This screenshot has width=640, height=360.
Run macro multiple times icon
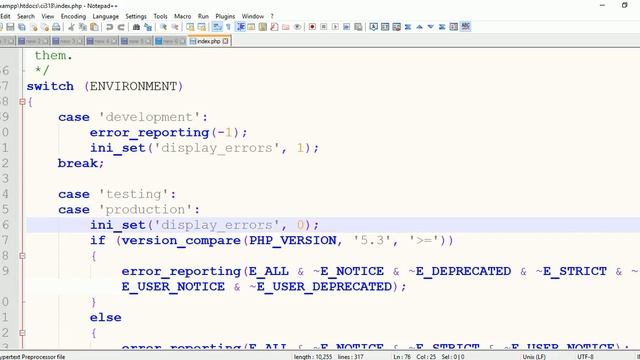click(x=347, y=27)
